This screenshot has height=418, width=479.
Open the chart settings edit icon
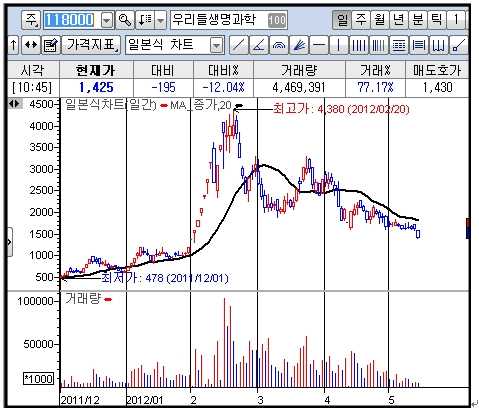coord(51,45)
